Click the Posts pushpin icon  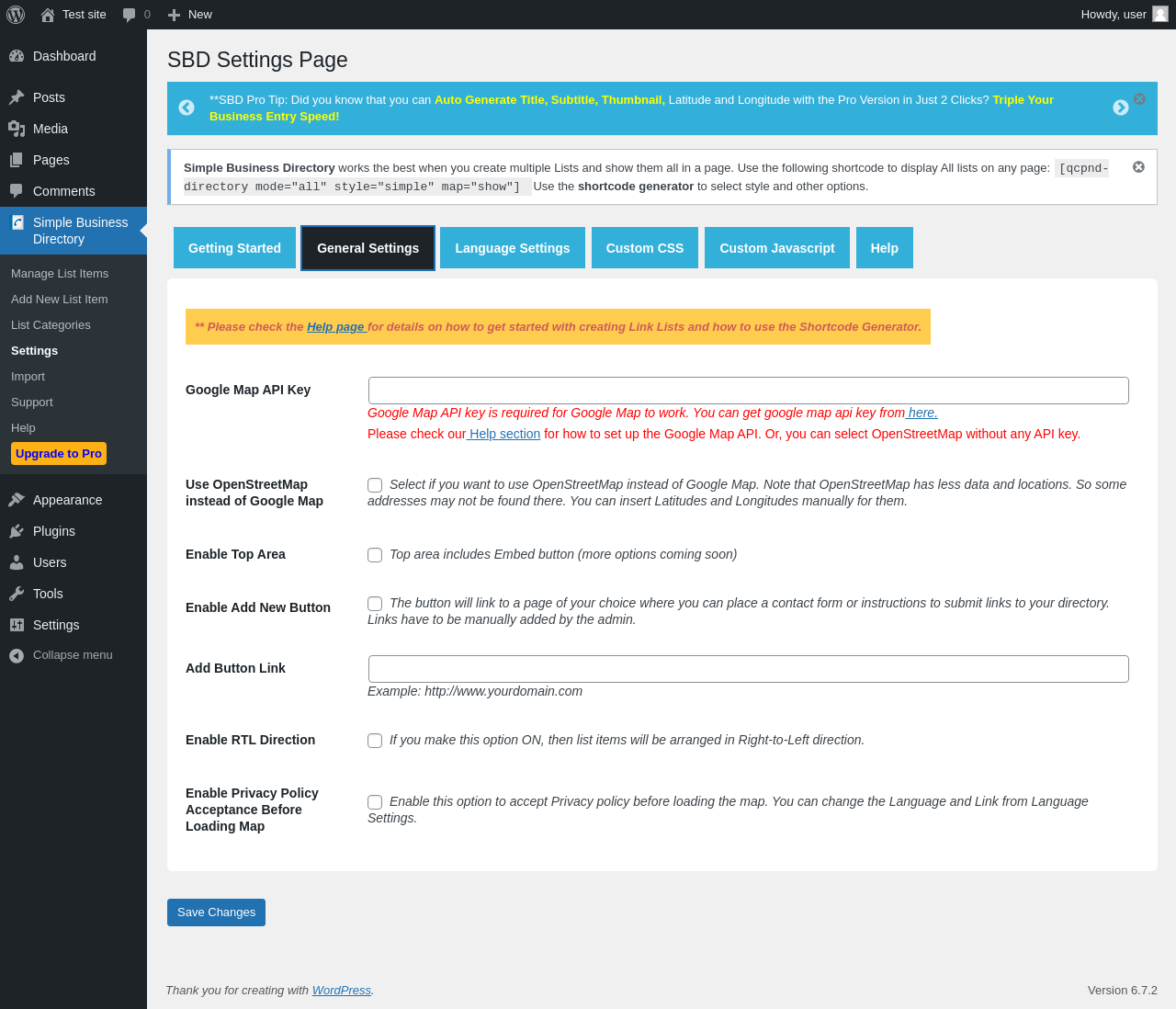click(x=17, y=97)
